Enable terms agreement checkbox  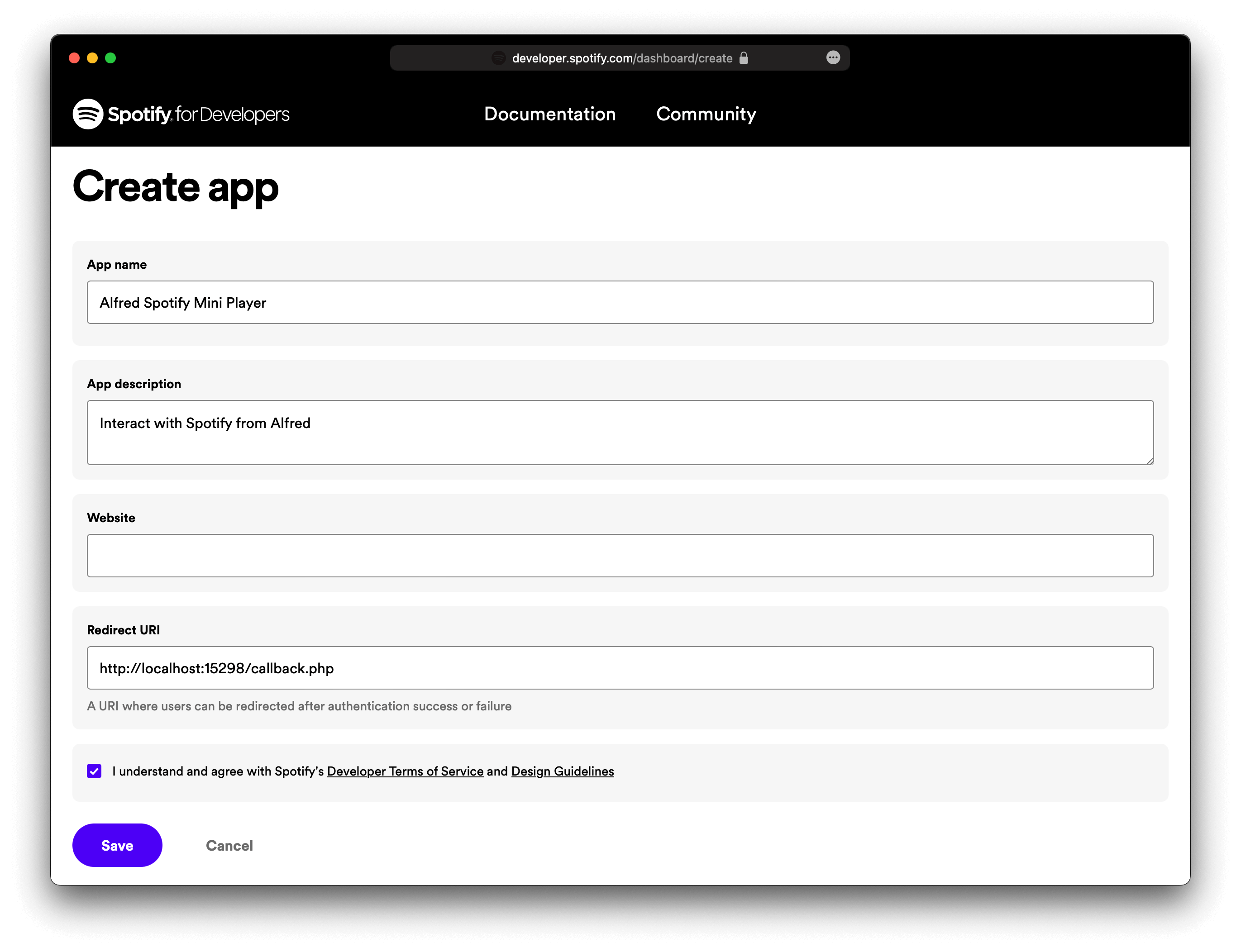click(x=95, y=770)
